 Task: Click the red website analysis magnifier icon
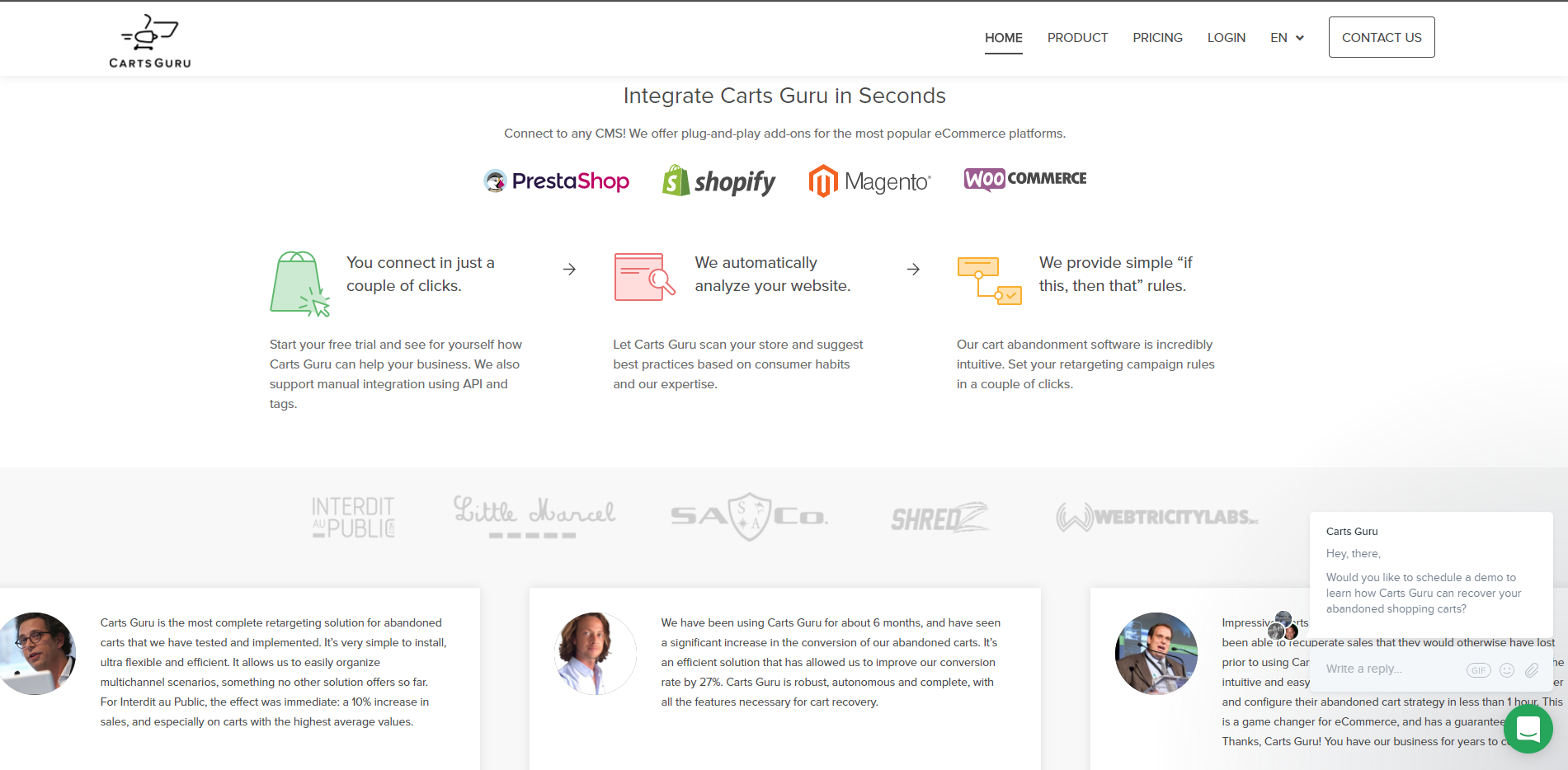pyautogui.click(x=644, y=277)
